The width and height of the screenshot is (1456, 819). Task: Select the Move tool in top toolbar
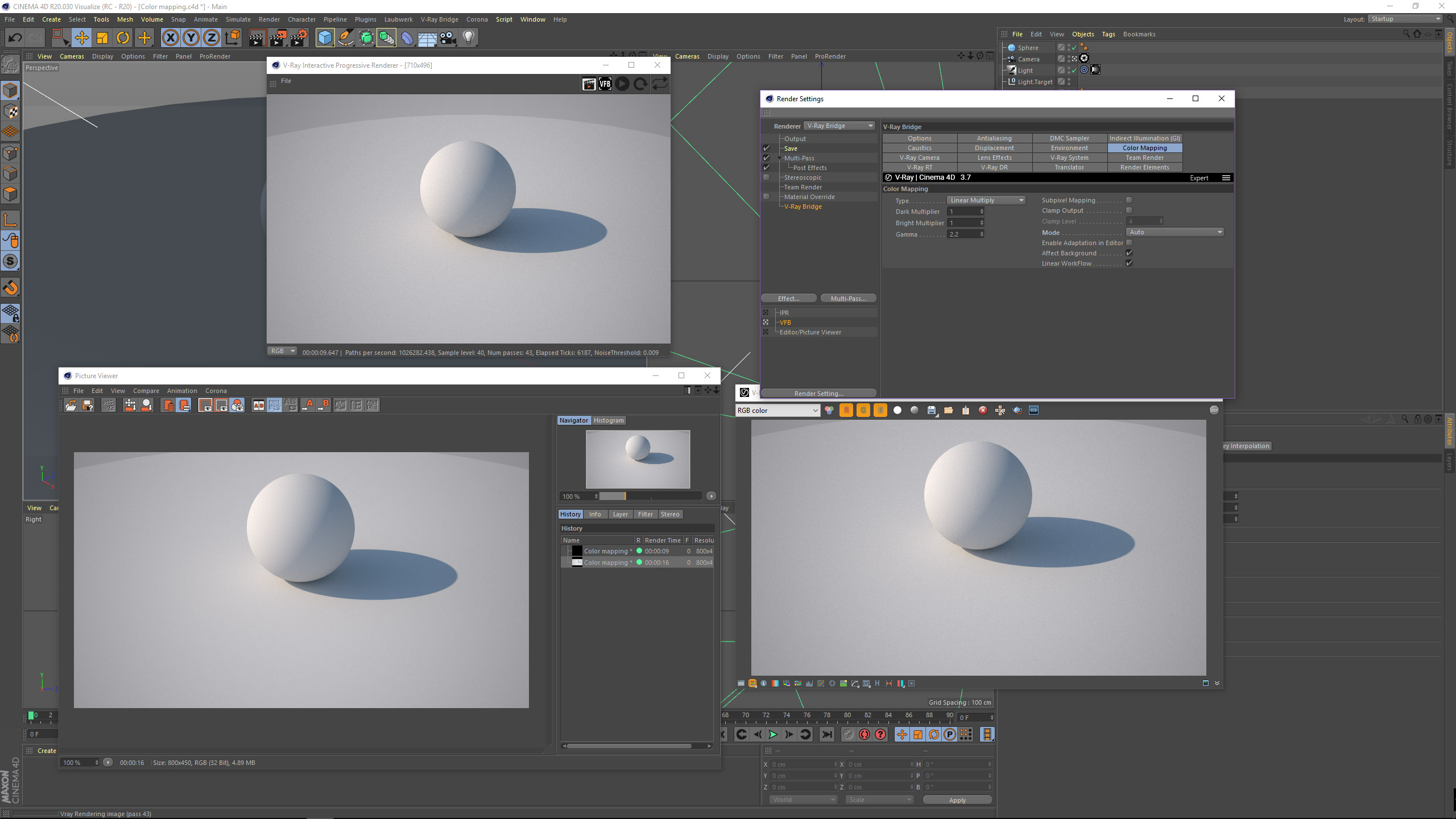click(x=81, y=38)
